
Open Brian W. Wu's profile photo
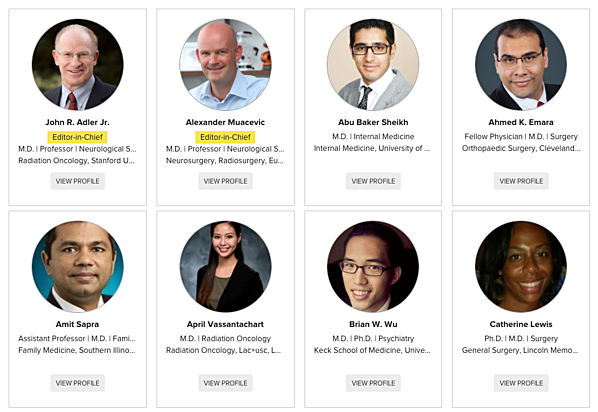click(x=373, y=266)
